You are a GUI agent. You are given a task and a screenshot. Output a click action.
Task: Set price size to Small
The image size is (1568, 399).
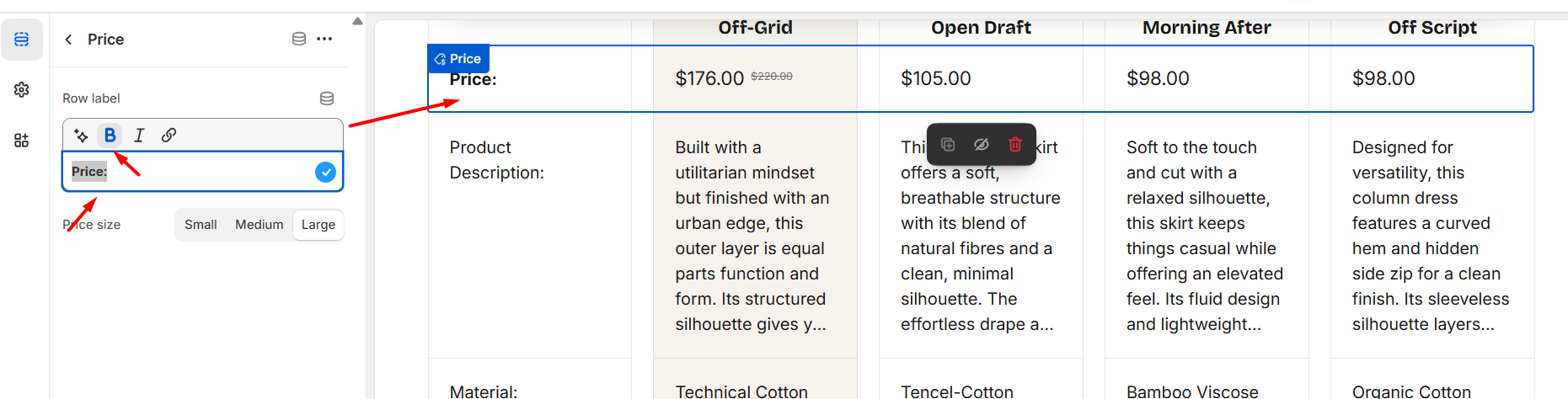pos(201,225)
